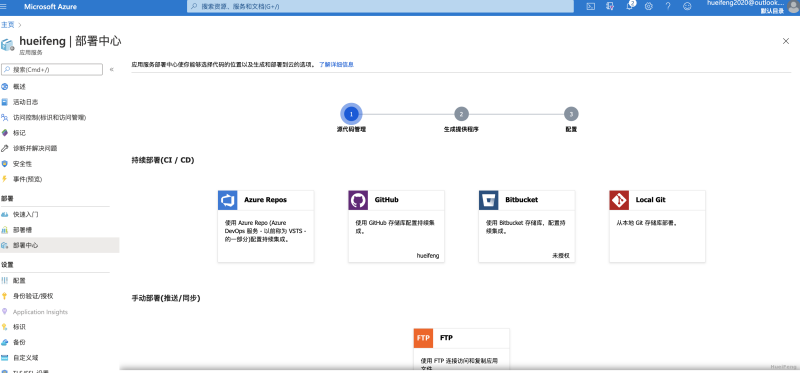Close the 部署中心 blade with X
The height and width of the screenshot is (373, 800).
click(786, 41)
